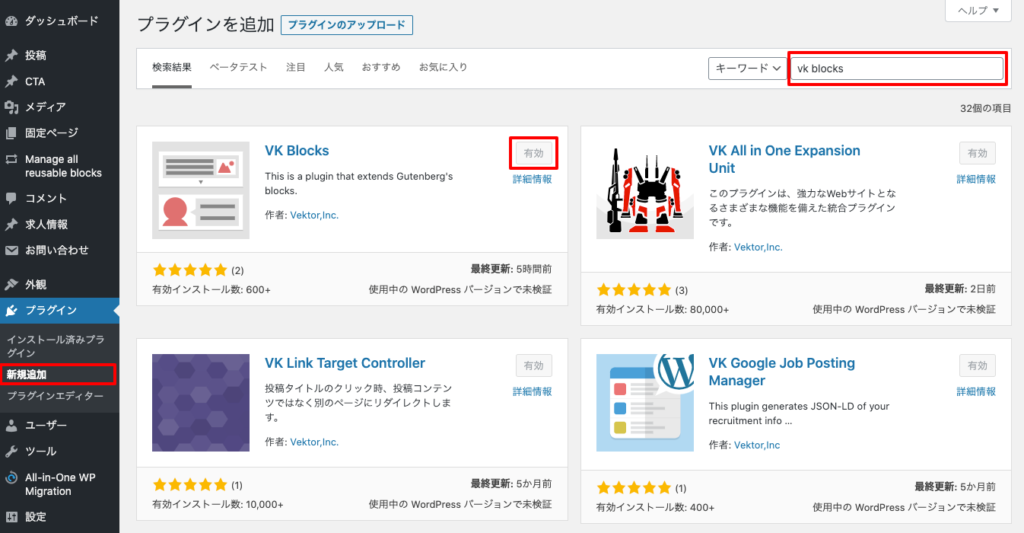
Task: Click the pin icon beside 求人情報
Action: [x=11, y=225]
